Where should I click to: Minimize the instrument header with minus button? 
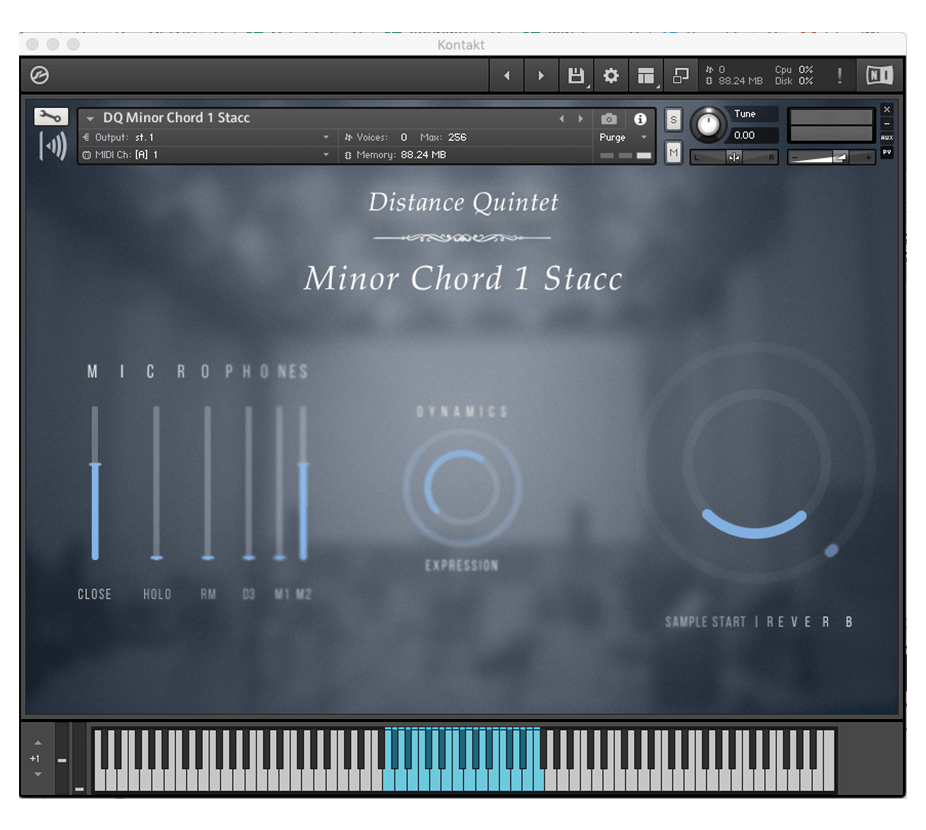tap(886, 124)
